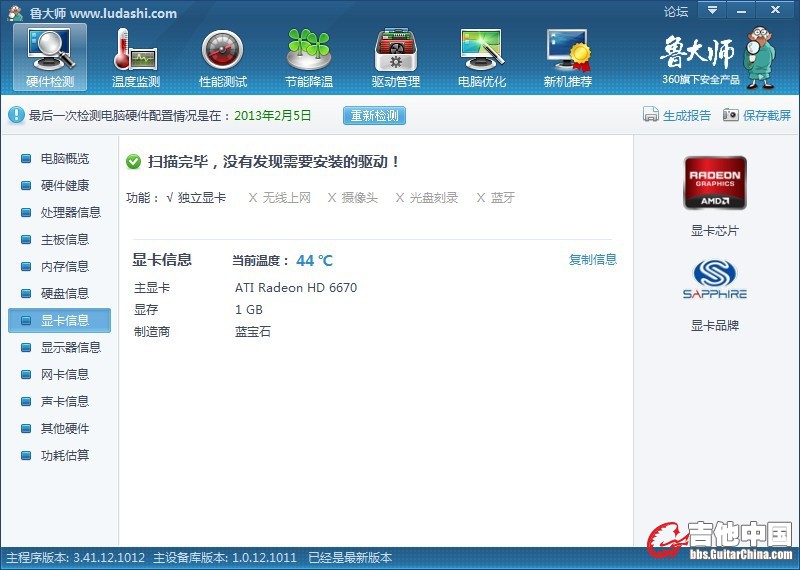800x570 pixels.
Task: Click 生成报告 to generate report
Action: point(677,116)
